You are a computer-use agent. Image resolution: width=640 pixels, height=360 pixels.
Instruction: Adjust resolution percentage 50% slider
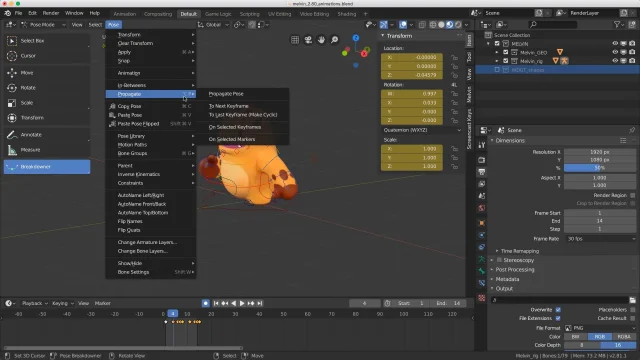point(600,168)
